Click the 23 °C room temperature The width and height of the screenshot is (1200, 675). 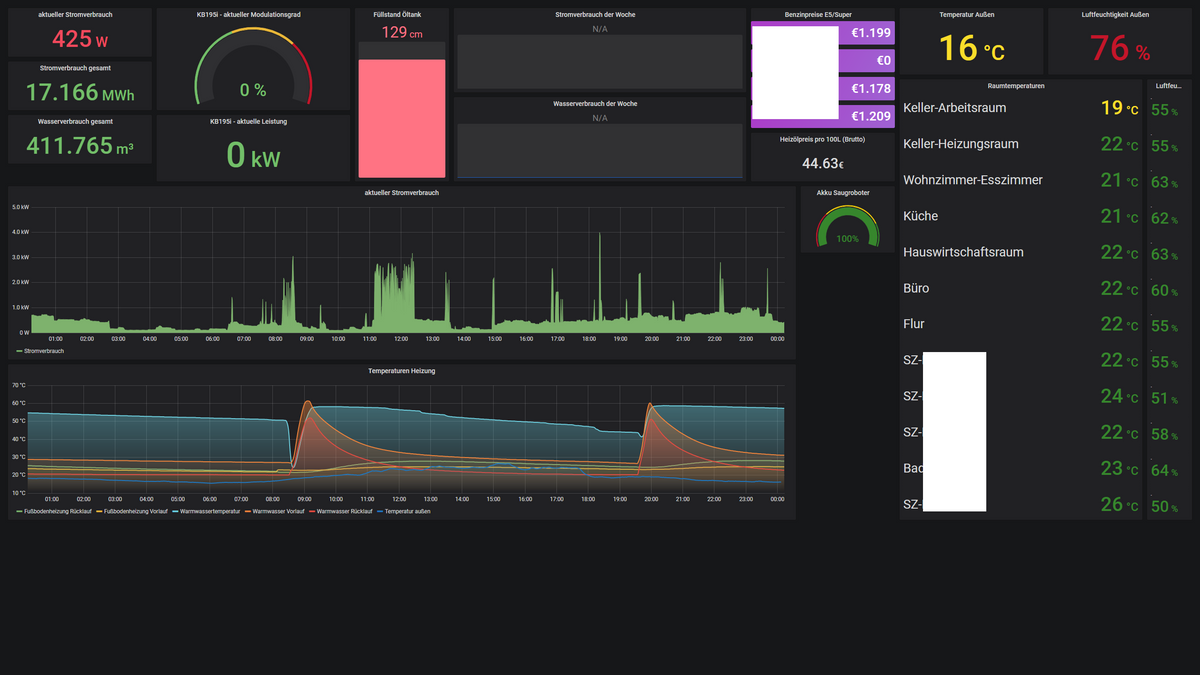click(1119, 468)
